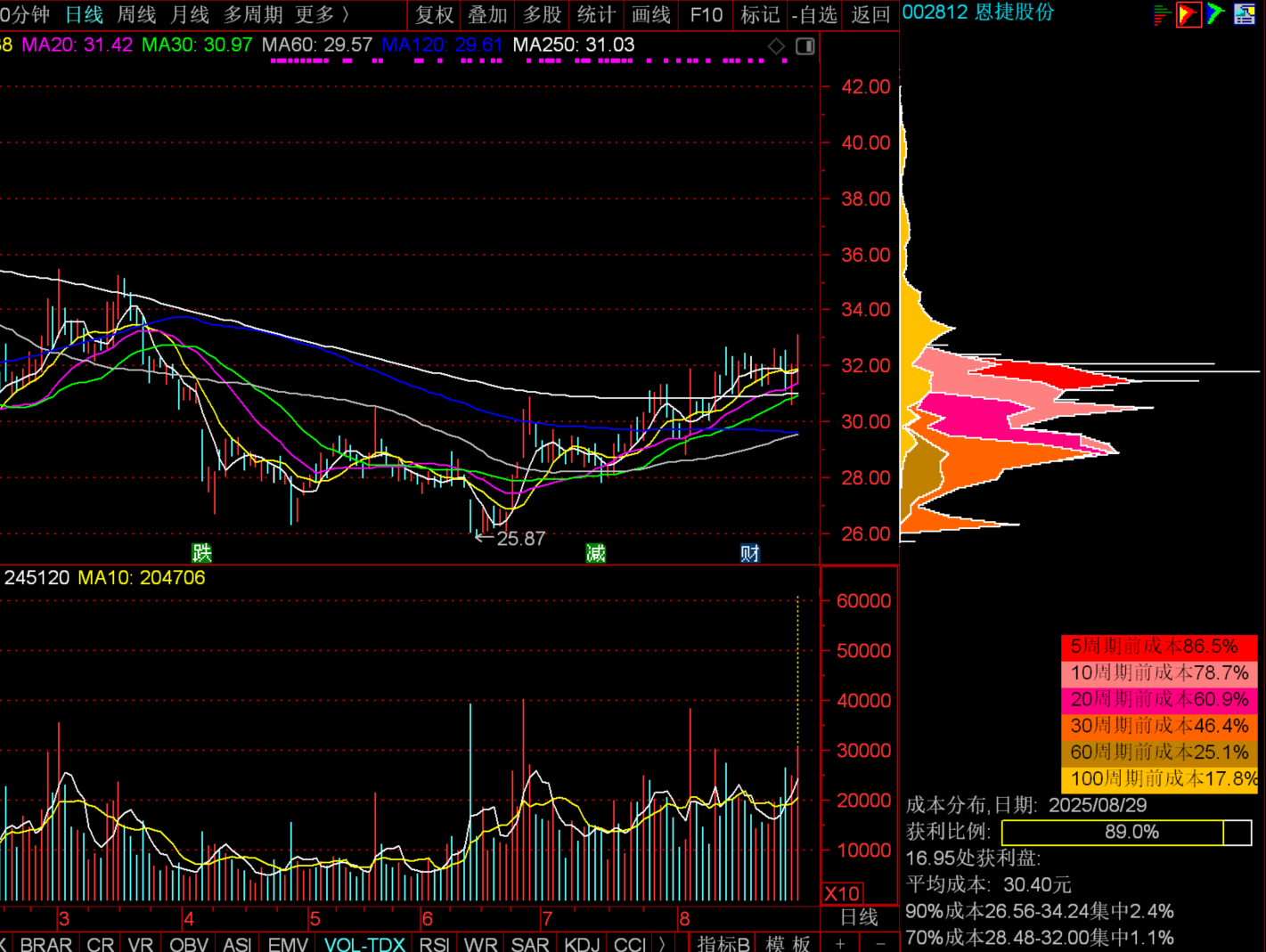Open the 复权 adjustment menu
Image resolution: width=1266 pixels, height=952 pixels.
(435, 15)
